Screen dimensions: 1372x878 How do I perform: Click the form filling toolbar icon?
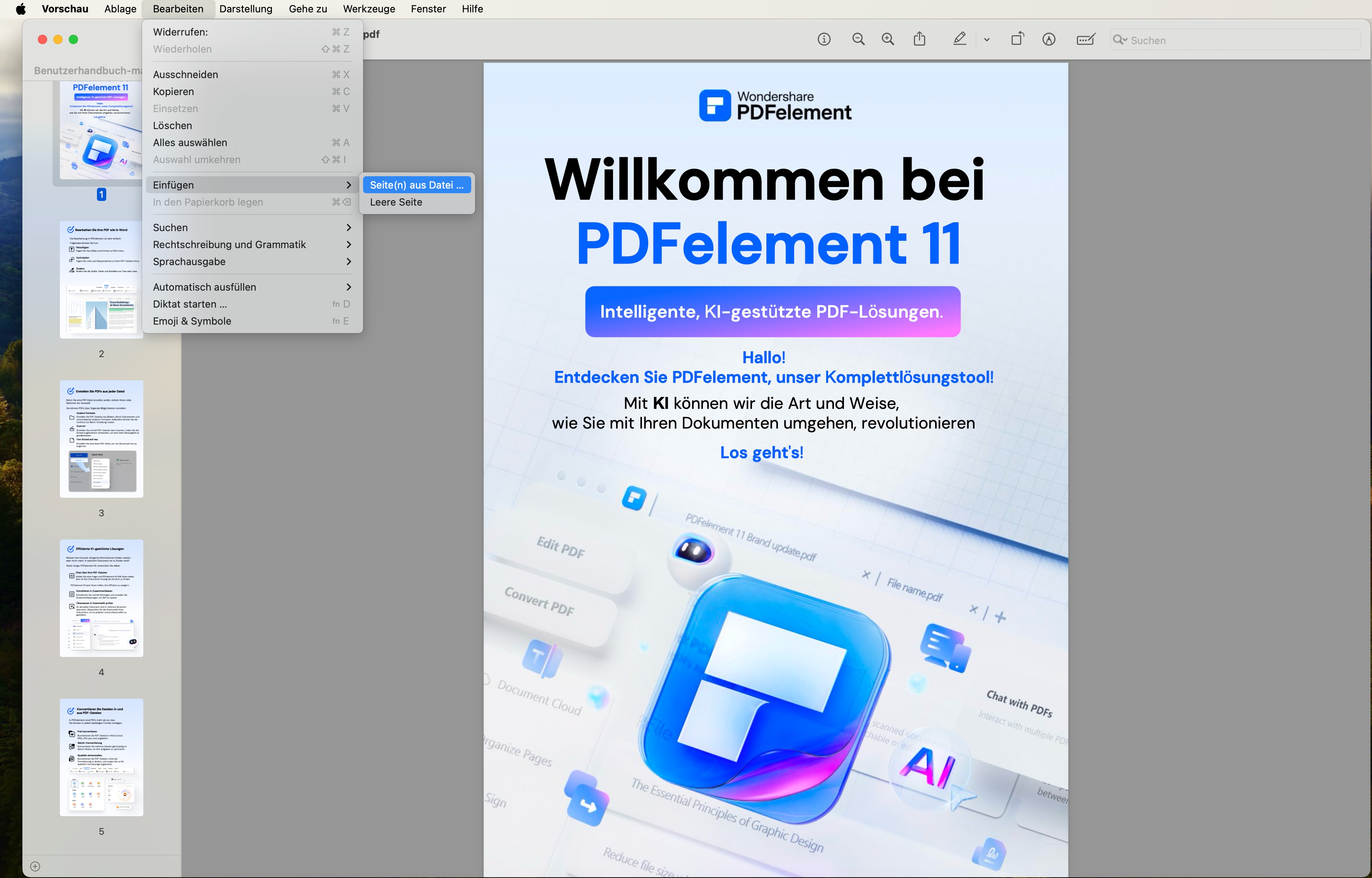tap(1085, 39)
